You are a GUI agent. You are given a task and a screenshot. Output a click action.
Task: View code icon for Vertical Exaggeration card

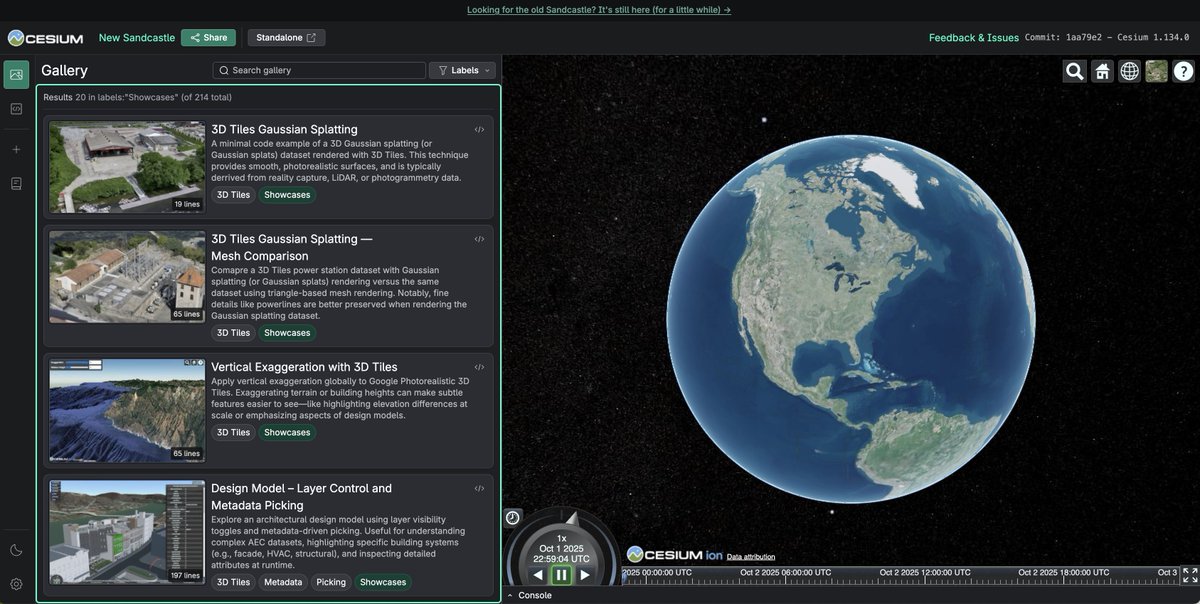(479, 367)
